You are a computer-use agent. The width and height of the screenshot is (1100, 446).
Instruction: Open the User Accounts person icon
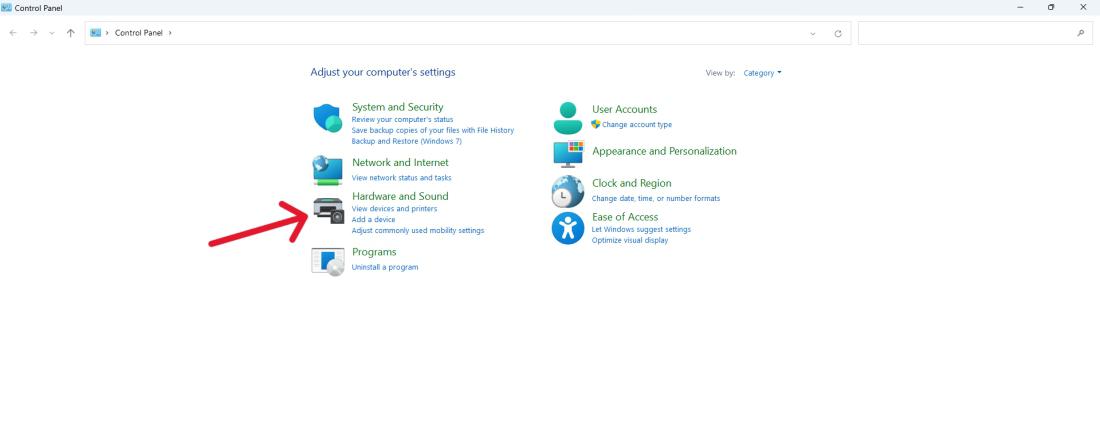click(568, 118)
